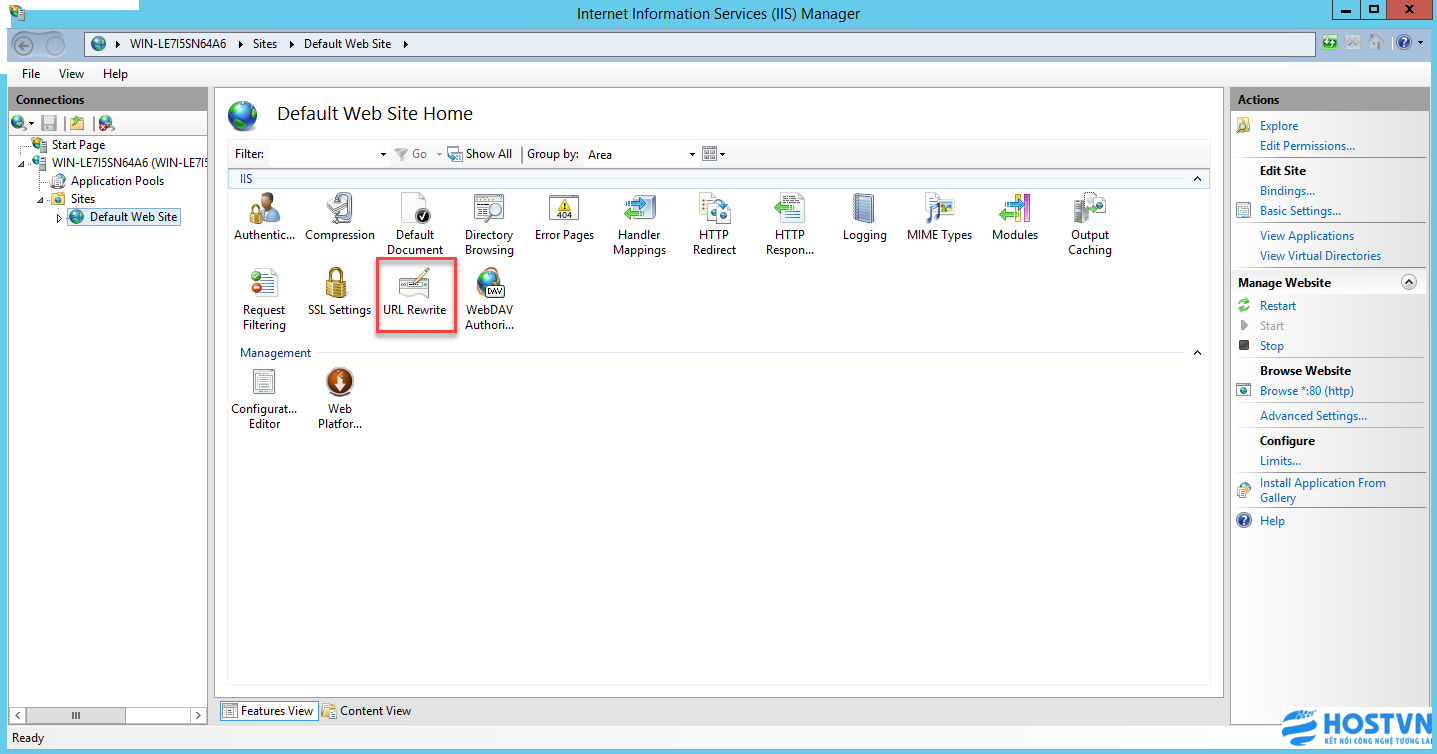Click the Home icon in address bar

point(1376,42)
